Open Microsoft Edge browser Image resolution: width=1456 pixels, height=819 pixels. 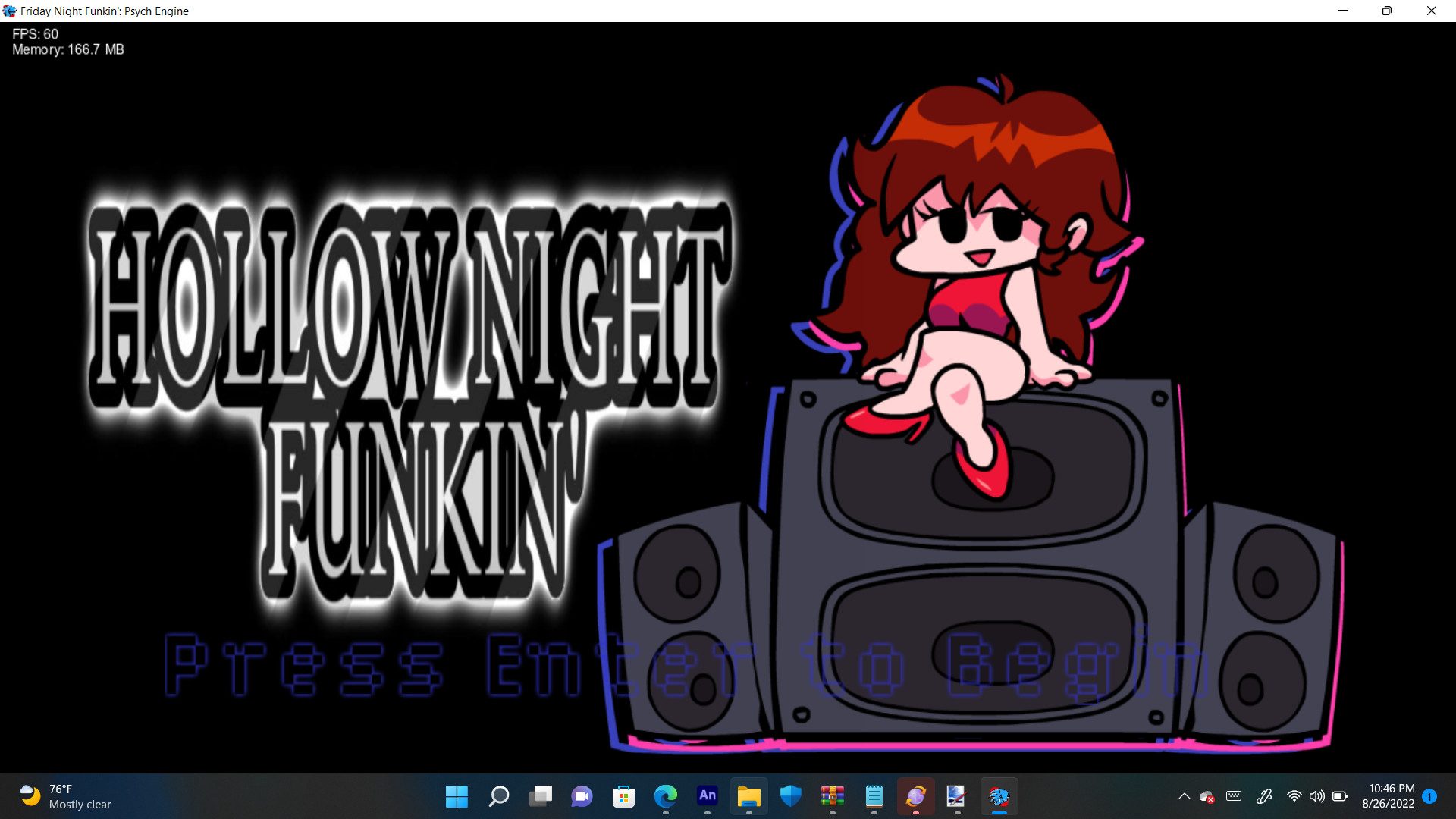[x=665, y=796]
